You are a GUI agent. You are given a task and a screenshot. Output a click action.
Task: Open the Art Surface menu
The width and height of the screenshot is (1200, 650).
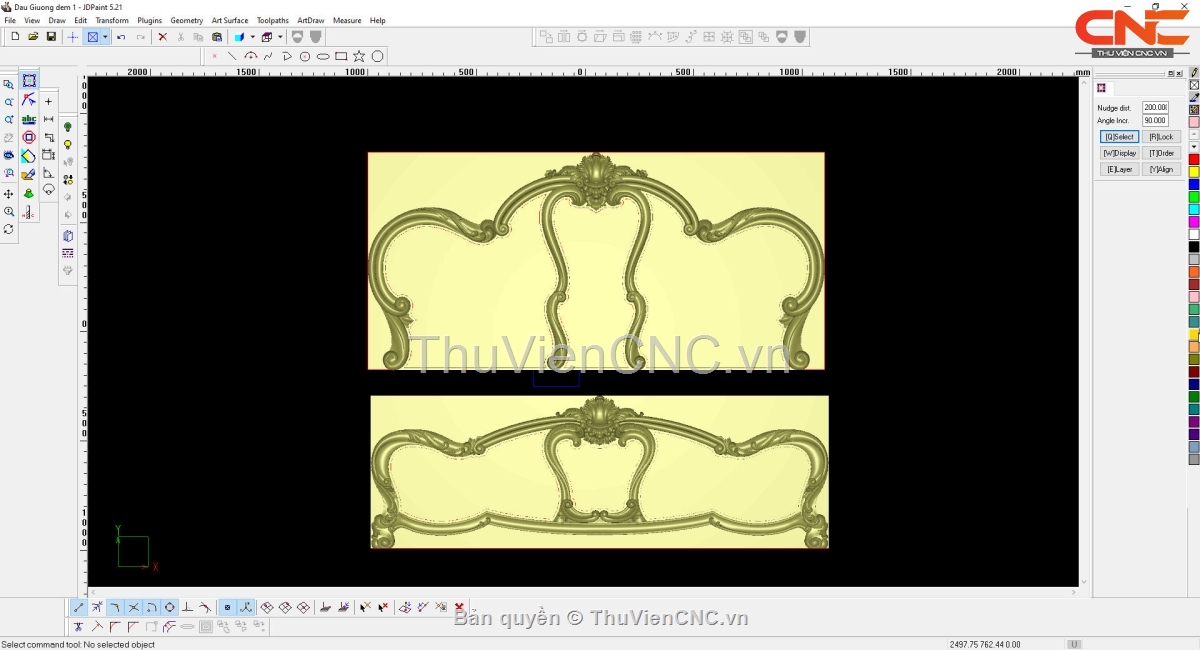click(x=230, y=20)
